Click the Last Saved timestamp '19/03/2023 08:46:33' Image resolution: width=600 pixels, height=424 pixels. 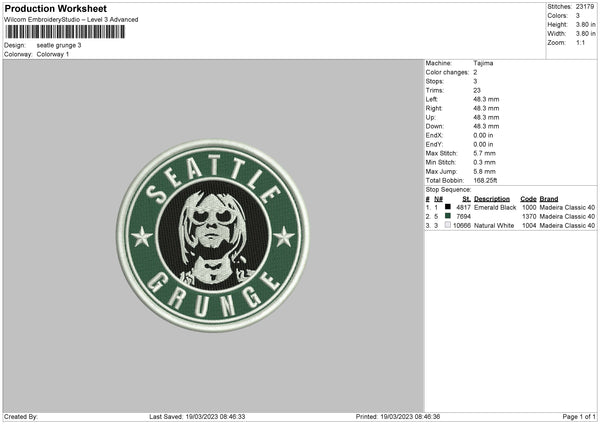click(215, 416)
